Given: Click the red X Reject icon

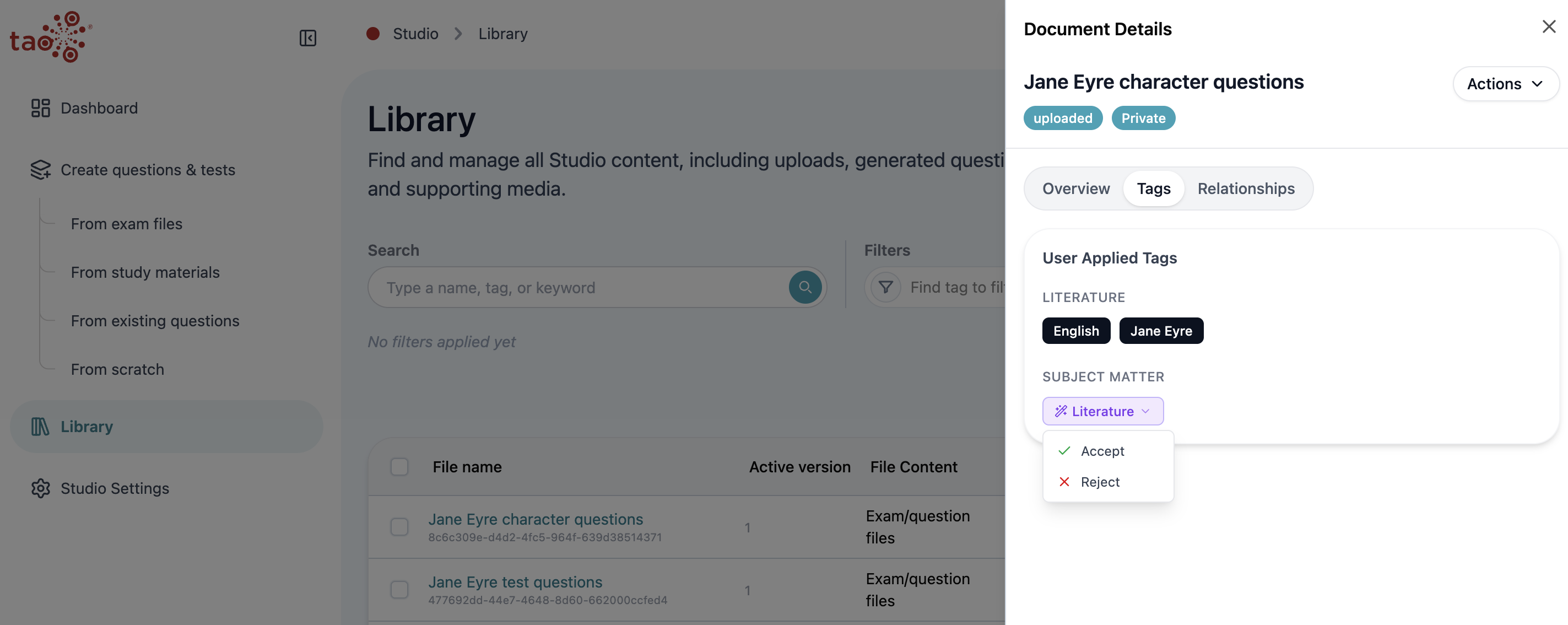Looking at the screenshot, I should tap(1064, 482).
